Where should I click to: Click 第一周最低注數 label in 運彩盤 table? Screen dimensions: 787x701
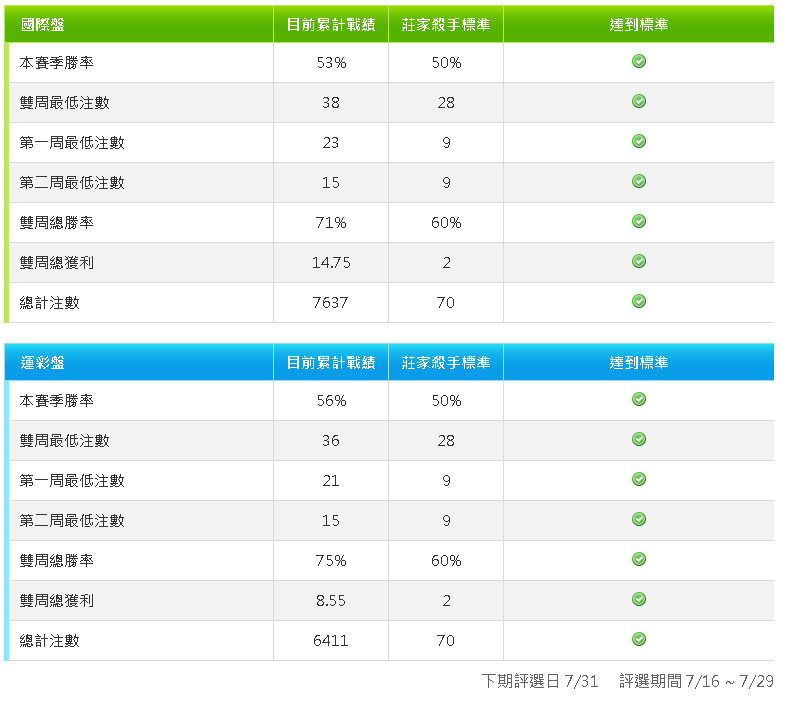[x=72, y=481]
